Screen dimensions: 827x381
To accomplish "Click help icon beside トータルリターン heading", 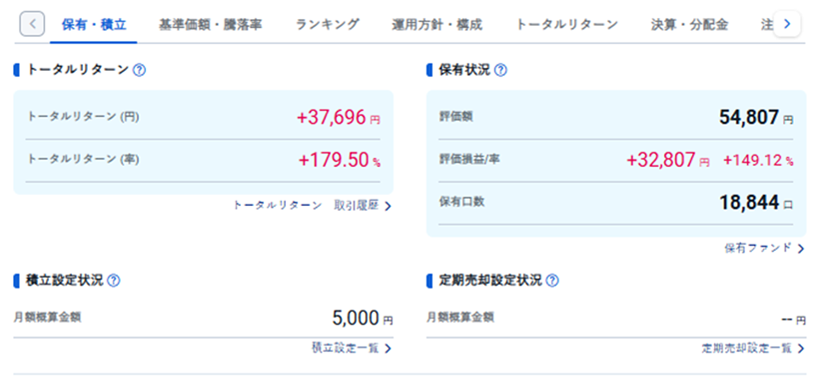I will [x=139, y=70].
